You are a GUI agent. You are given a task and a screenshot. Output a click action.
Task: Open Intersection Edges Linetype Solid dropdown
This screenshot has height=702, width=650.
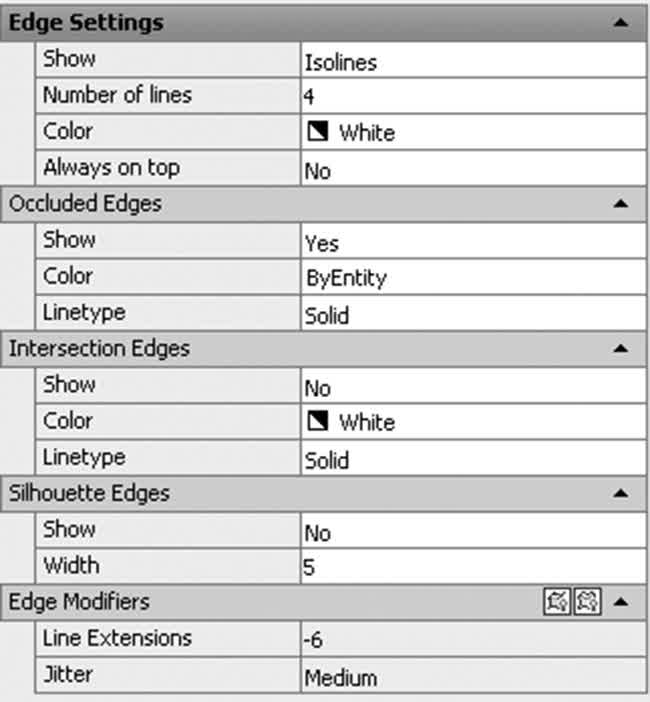[x=474, y=458]
